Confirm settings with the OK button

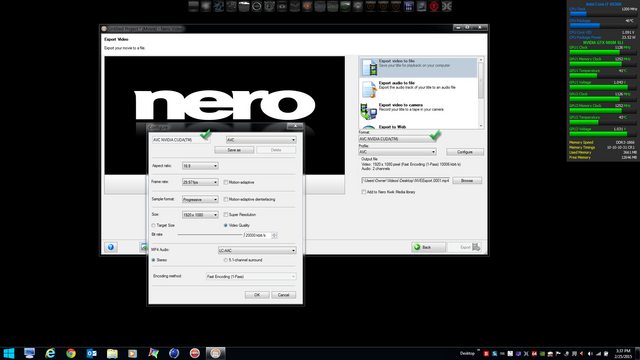tap(257, 295)
